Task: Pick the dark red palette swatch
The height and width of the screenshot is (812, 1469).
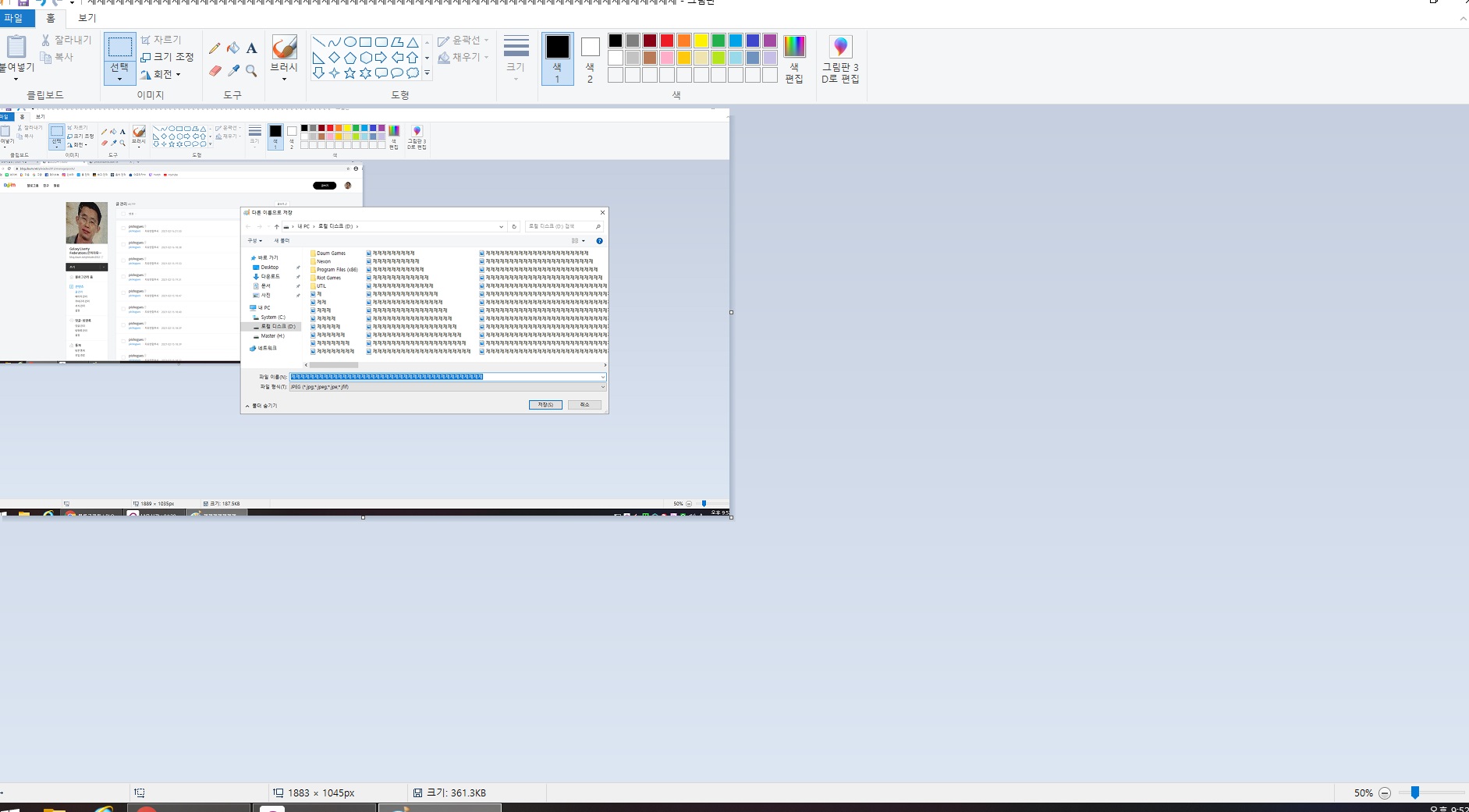Action: click(650, 41)
